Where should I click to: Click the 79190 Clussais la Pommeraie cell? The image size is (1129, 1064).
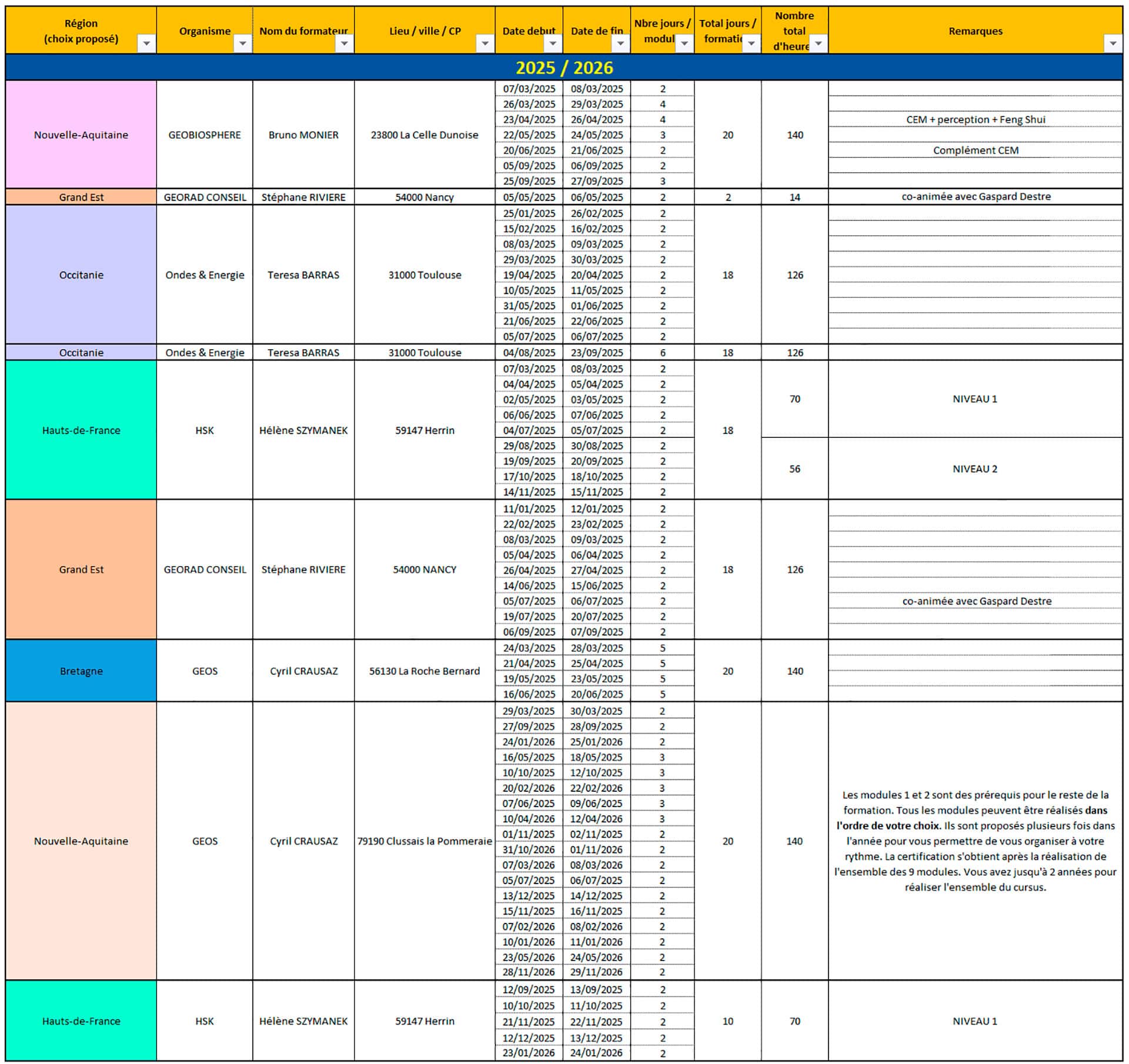(x=425, y=841)
